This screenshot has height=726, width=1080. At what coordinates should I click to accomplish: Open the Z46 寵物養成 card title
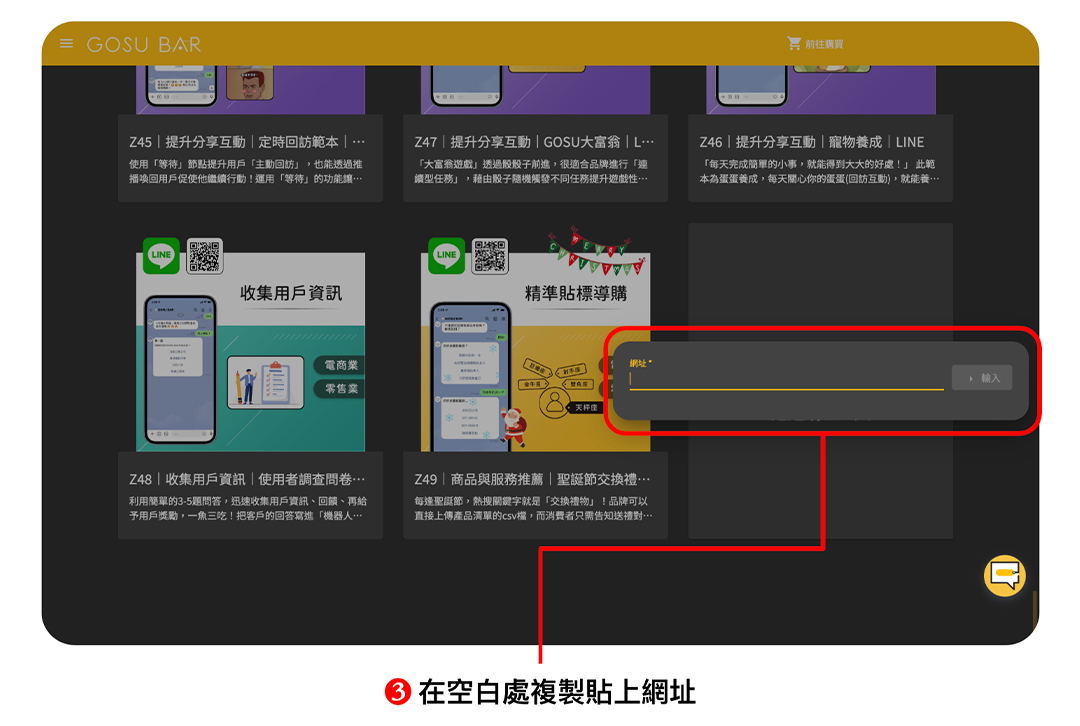(811, 142)
